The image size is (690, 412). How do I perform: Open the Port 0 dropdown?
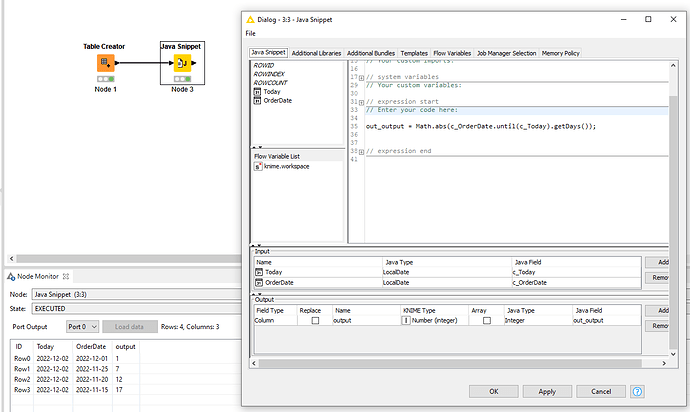coord(82,327)
